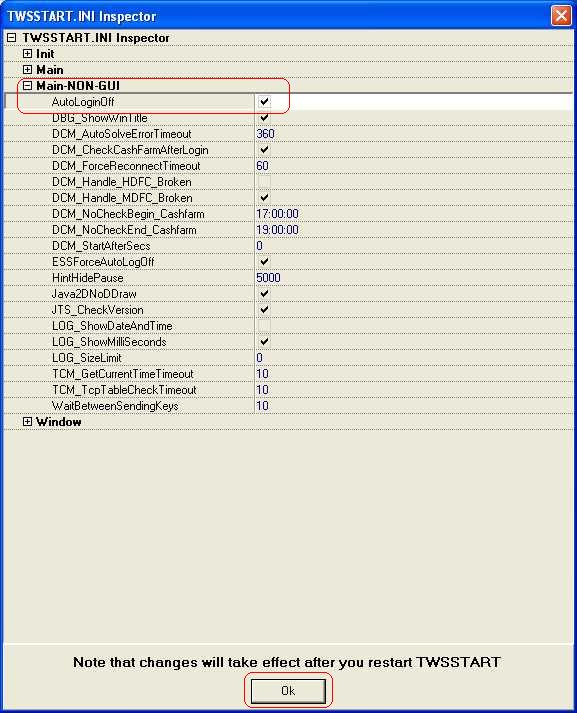
Task: Click the DCM_StartAfterSecs value field
Action: coord(413,246)
